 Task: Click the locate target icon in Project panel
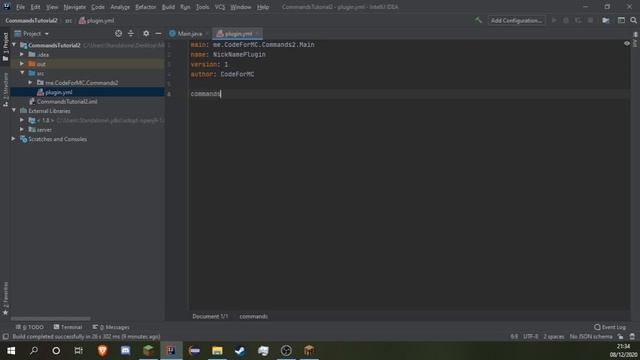[118, 33]
